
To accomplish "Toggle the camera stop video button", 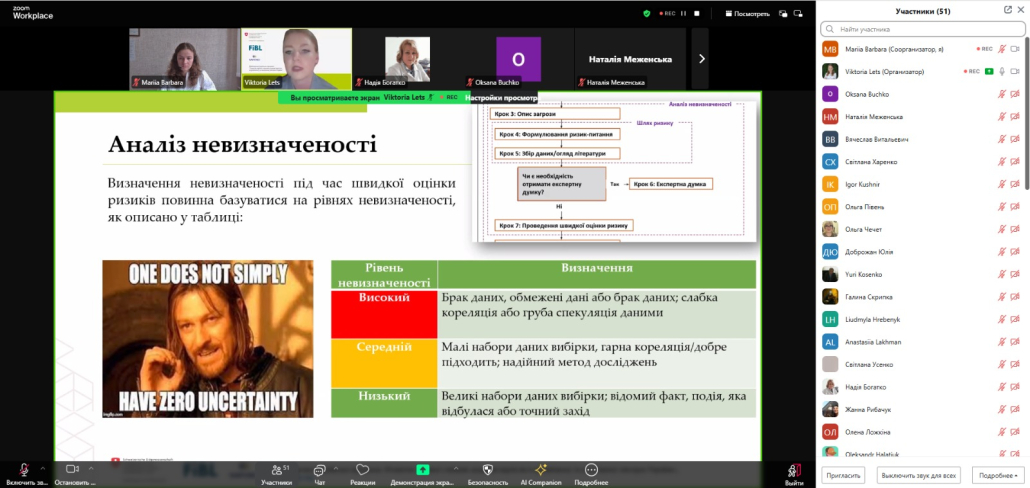I will coord(72,469).
